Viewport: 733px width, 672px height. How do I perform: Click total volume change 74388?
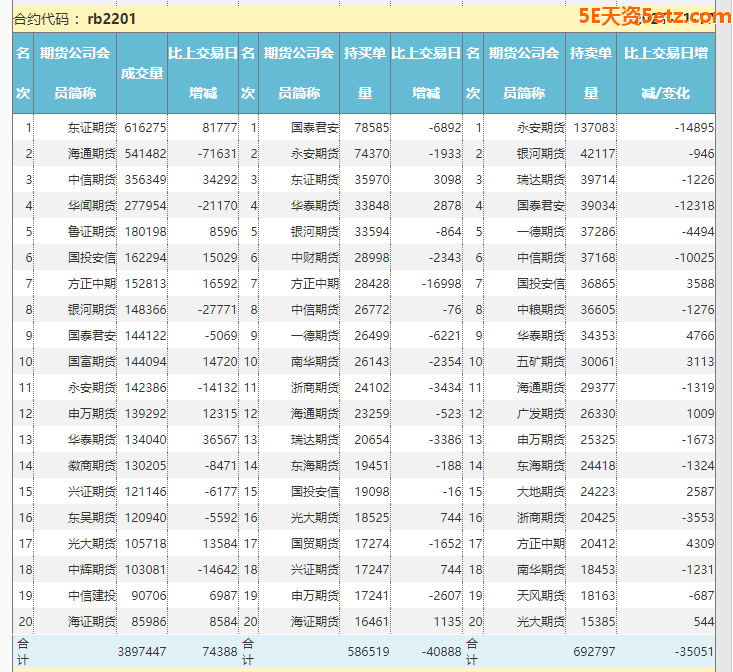click(220, 651)
